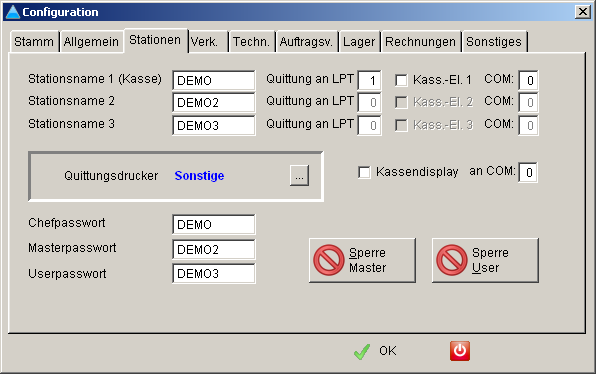The width and height of the screenshot is (596, 374).
Task: Click the prohibition icon in Sperre Master
Action: click(329, 260)
